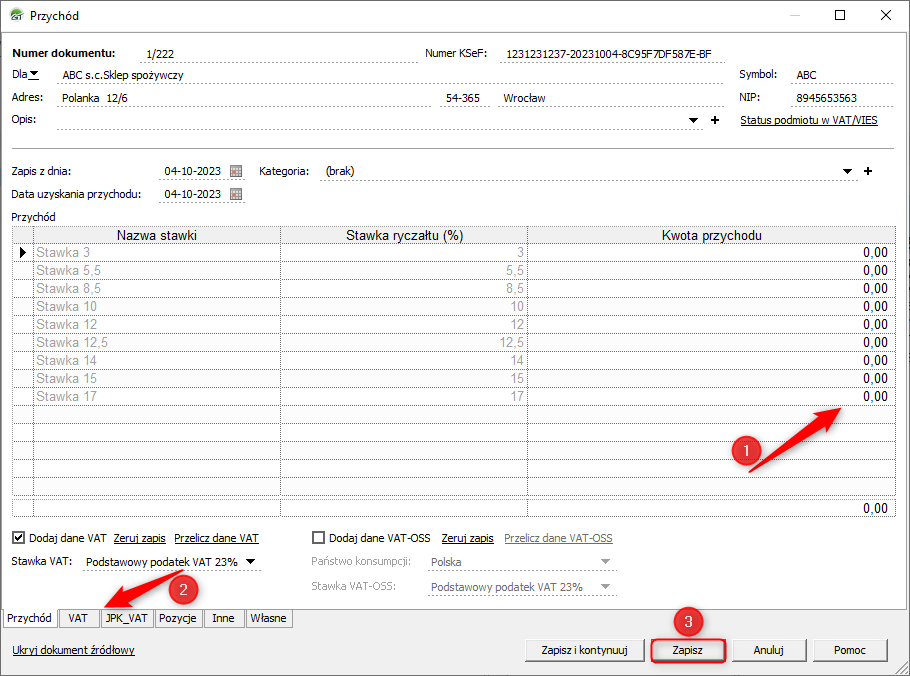910x676 pixels.
Task: Click plus icon next to Opis field
Action: pos(715,120)
